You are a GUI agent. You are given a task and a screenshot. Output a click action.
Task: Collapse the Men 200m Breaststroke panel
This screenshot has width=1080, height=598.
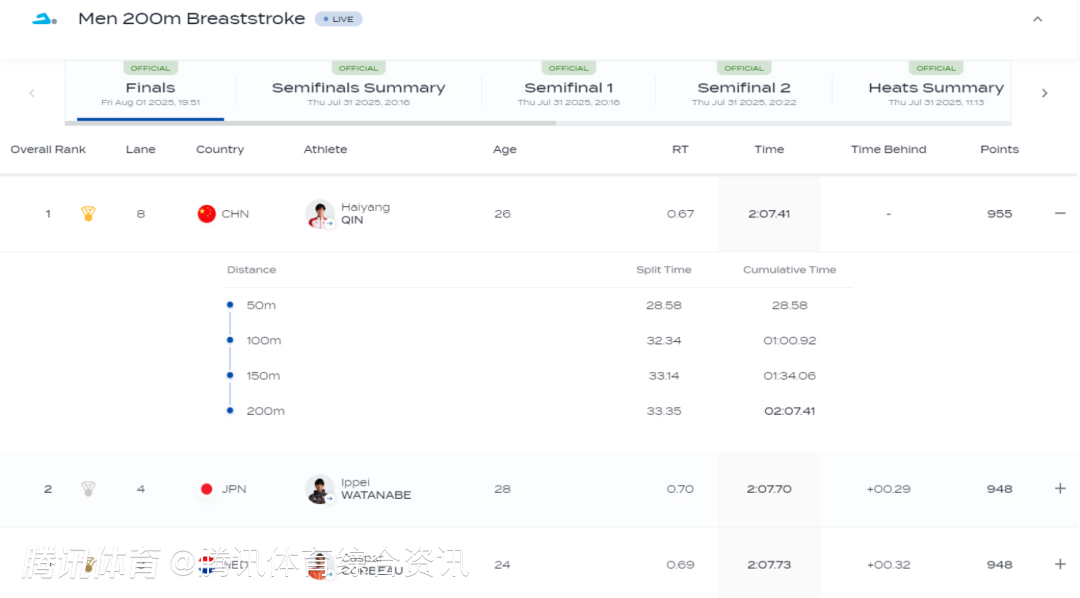[x=1037, y=19]
